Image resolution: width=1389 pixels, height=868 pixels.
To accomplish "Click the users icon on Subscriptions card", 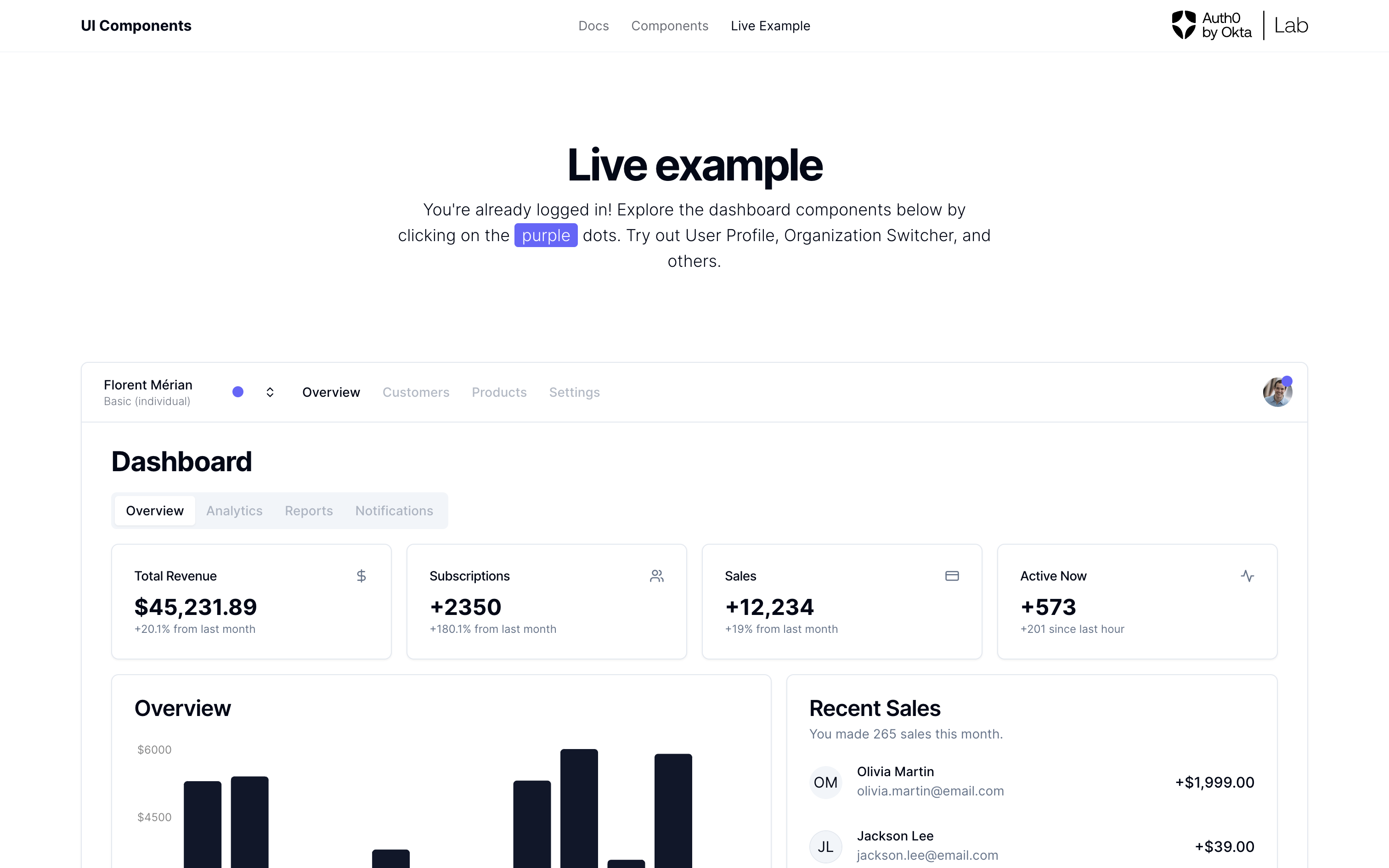I will pyautogui.click(x=657, y=576).
